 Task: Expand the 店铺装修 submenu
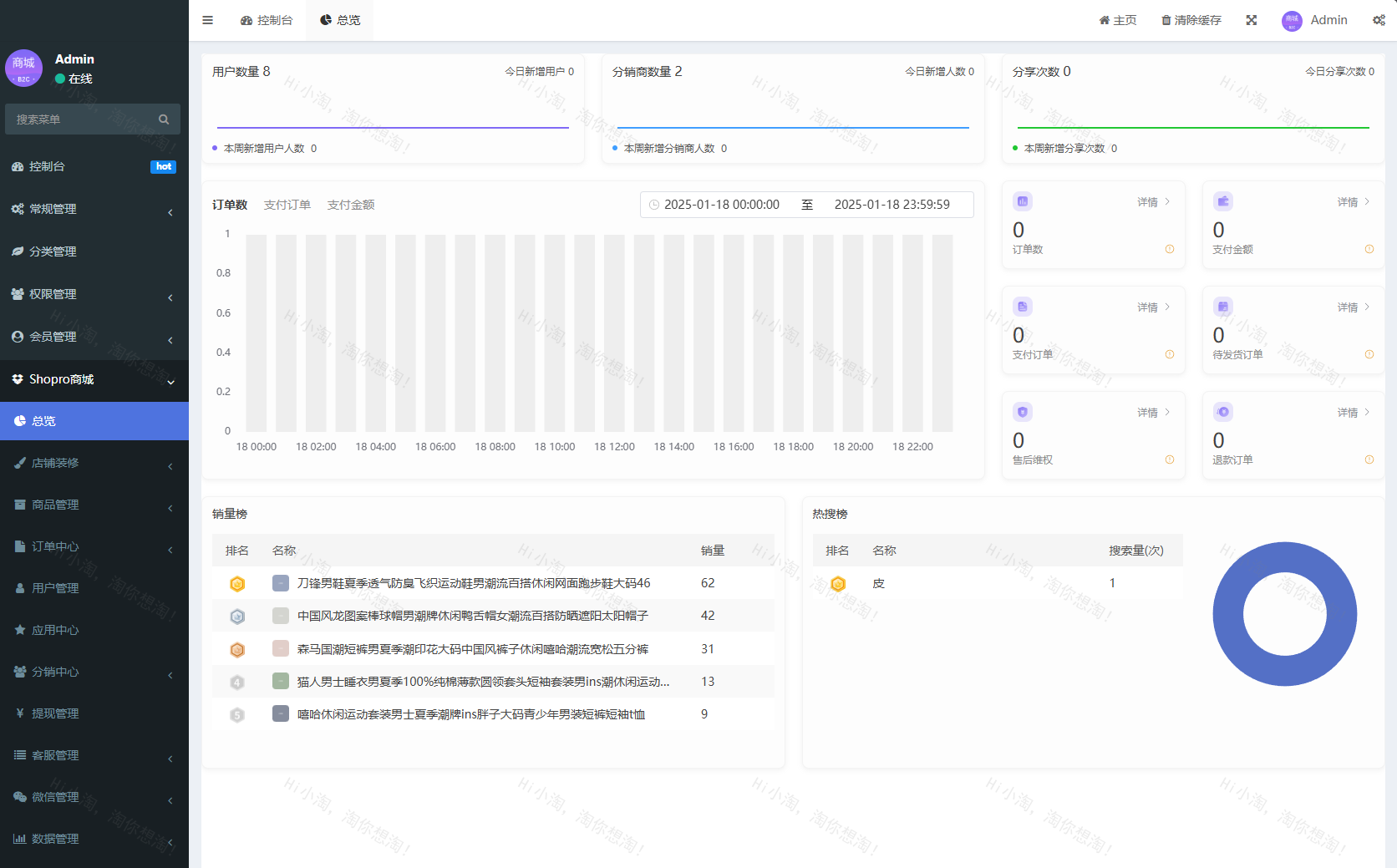(x=94, y=463)
